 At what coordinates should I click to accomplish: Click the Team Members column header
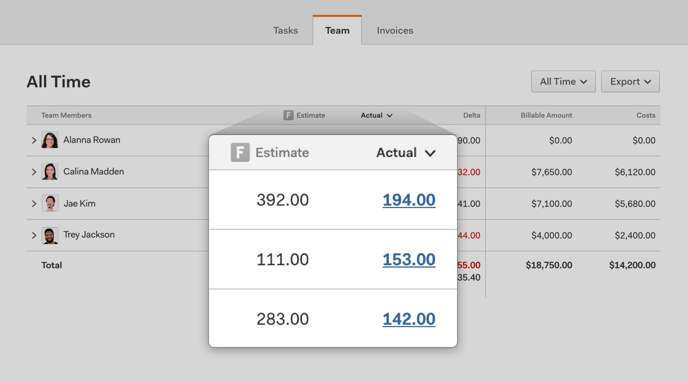[66, 115]
